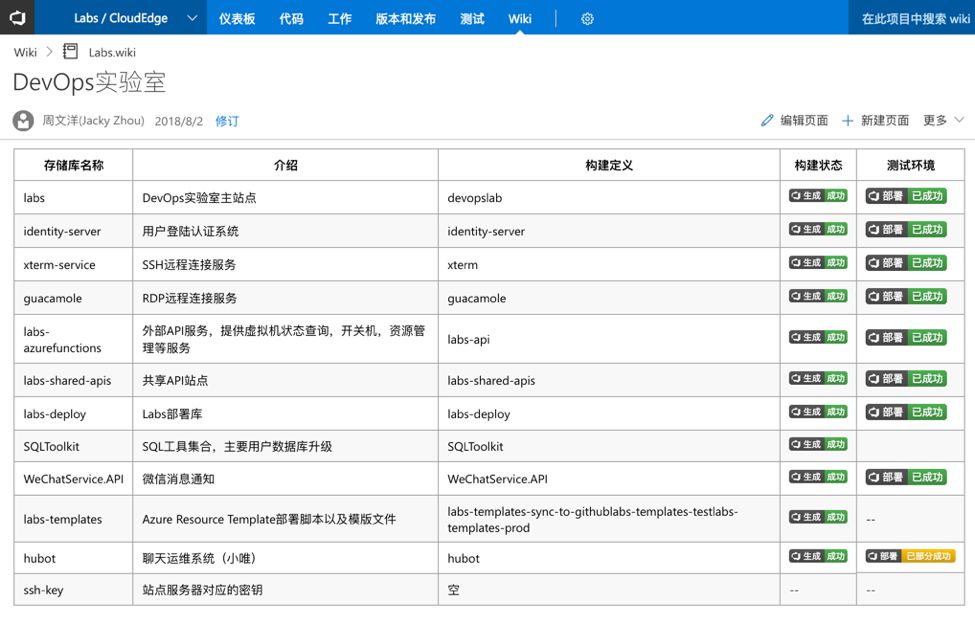The image size is (975, 625).
Task: Select the ssh-key repository name cell
Action: [73, 590]
